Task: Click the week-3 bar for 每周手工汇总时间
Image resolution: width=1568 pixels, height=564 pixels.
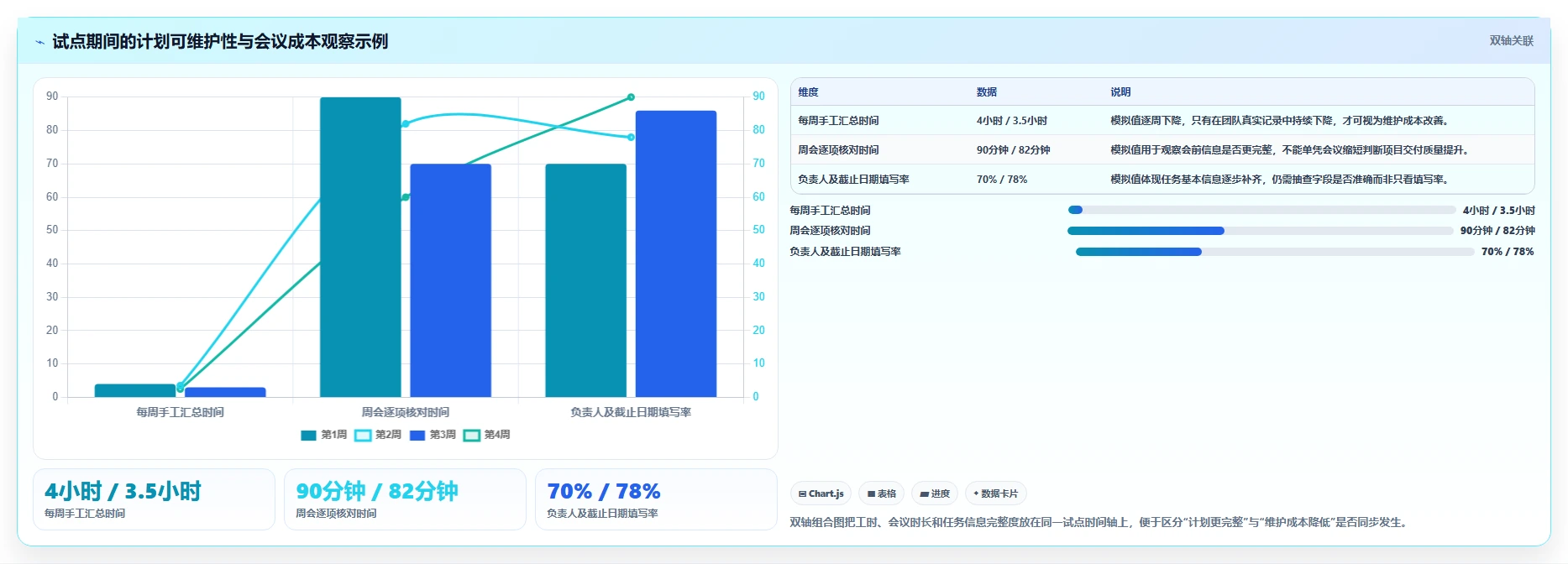Action: click(x=225, y=392)
